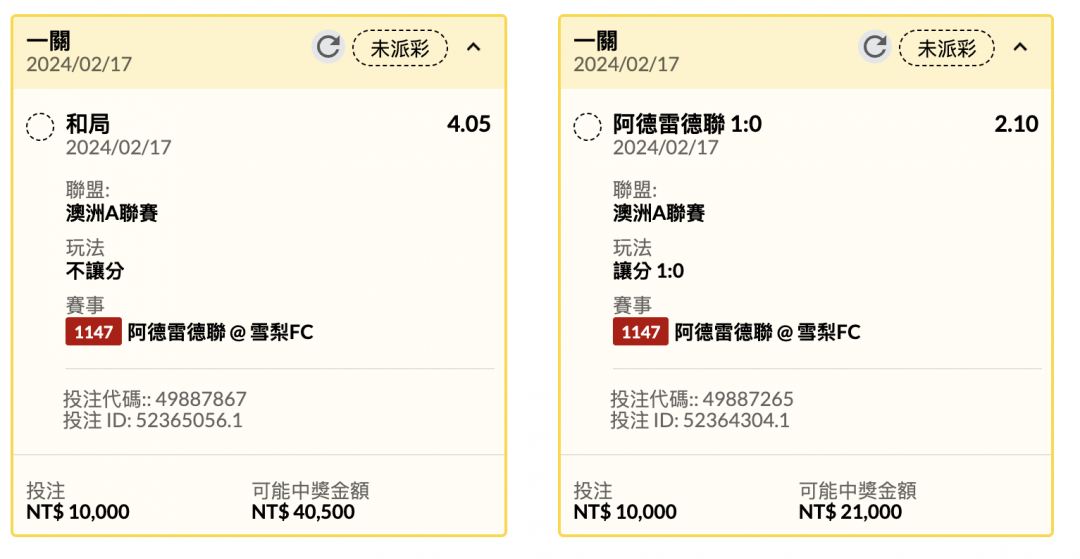The image size is (1080, 559).
Task: Click 未派彩 status badge on right card
Action: pos(947,48)
